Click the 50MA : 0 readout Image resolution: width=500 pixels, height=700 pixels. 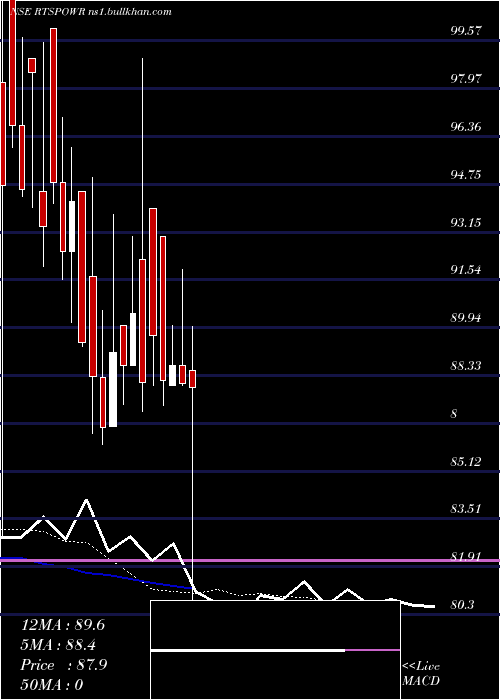[x=52, y=684]
